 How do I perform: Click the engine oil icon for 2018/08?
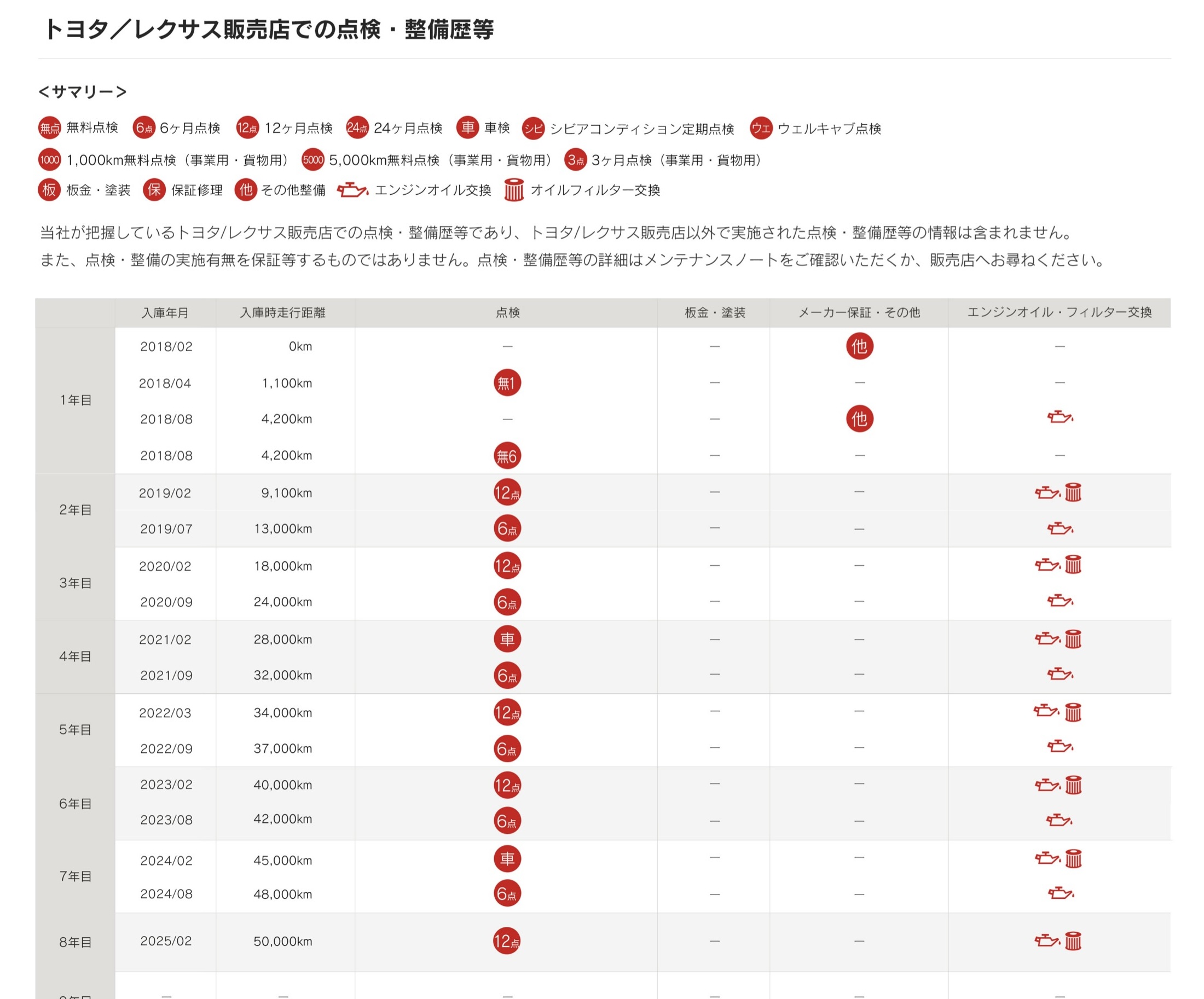tap(1060, 417)
